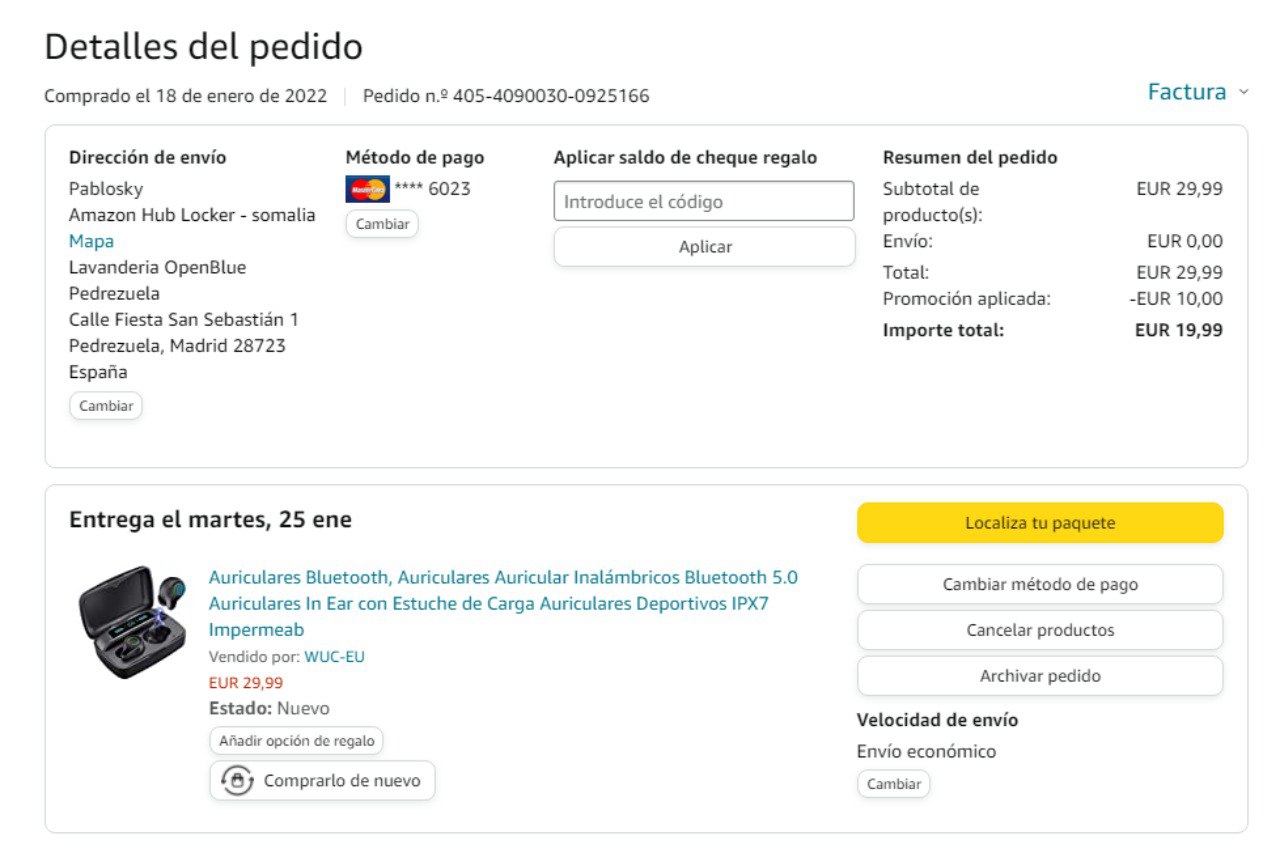Focus the gift card code input field
Image resolution: width=1280 pixels, height=857 pixels.
click(704, 201)
